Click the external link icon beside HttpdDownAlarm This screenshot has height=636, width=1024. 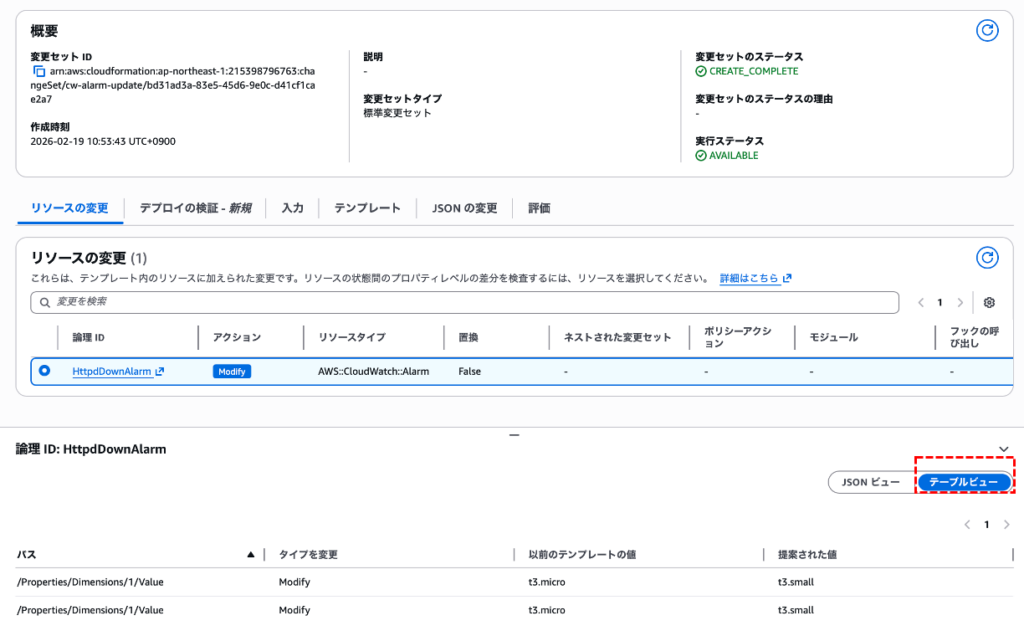coord(160,371)
